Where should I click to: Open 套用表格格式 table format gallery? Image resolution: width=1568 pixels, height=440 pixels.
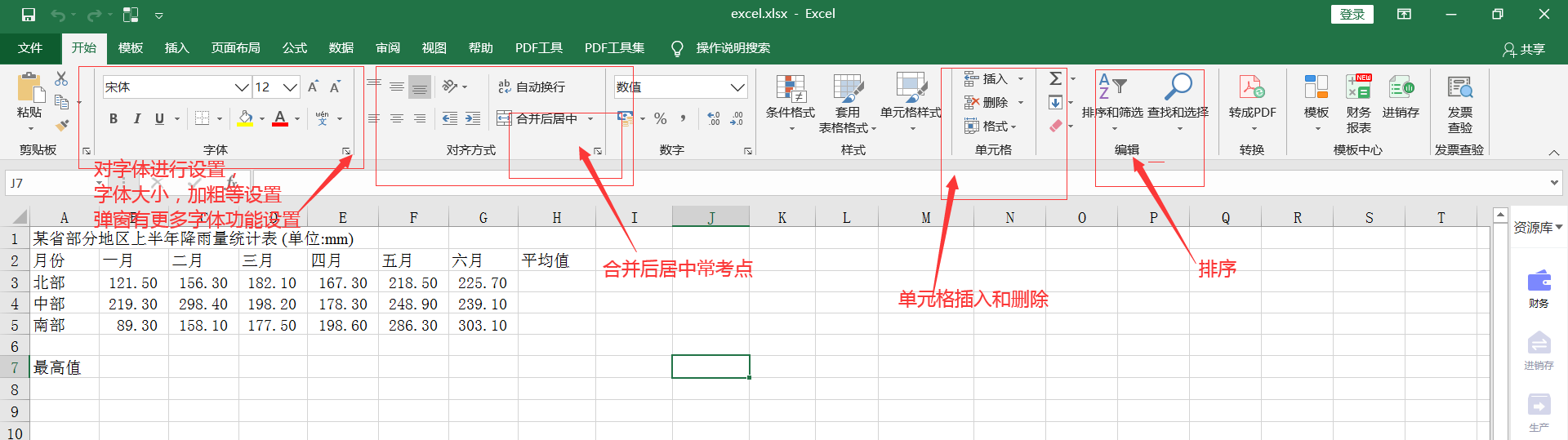848,103
